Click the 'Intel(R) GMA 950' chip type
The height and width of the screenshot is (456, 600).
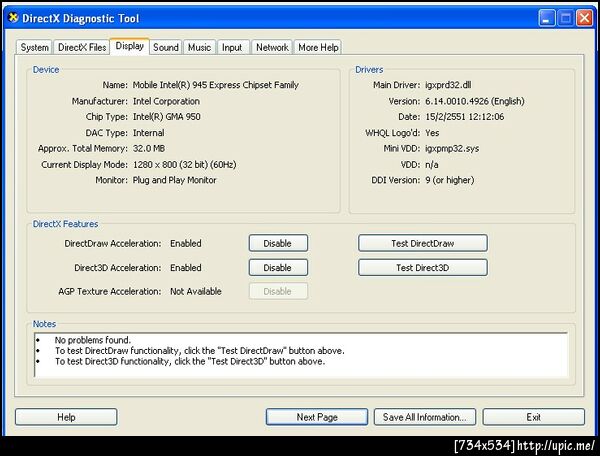point(166,117)
